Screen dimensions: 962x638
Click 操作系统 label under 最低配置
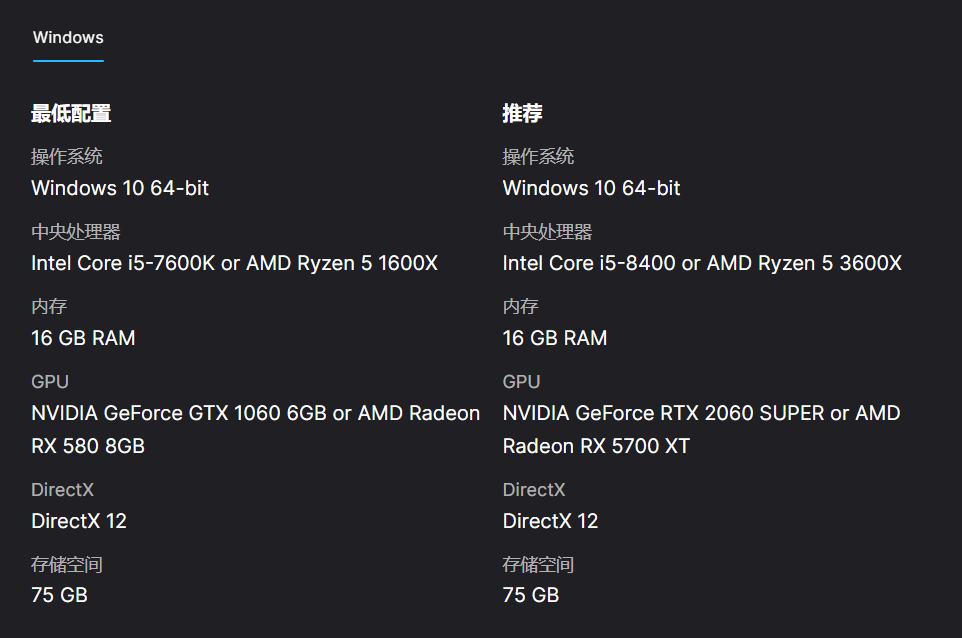click(x=67, y=156)
